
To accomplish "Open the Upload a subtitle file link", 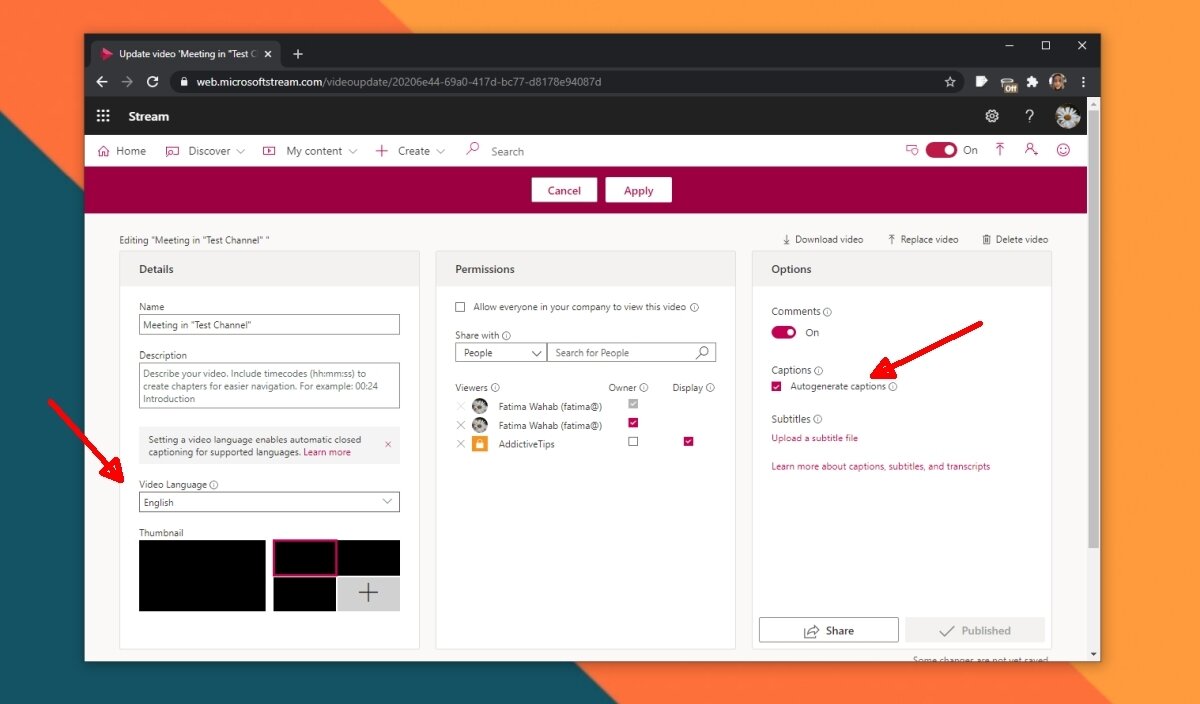I will (x=814, y=438).
